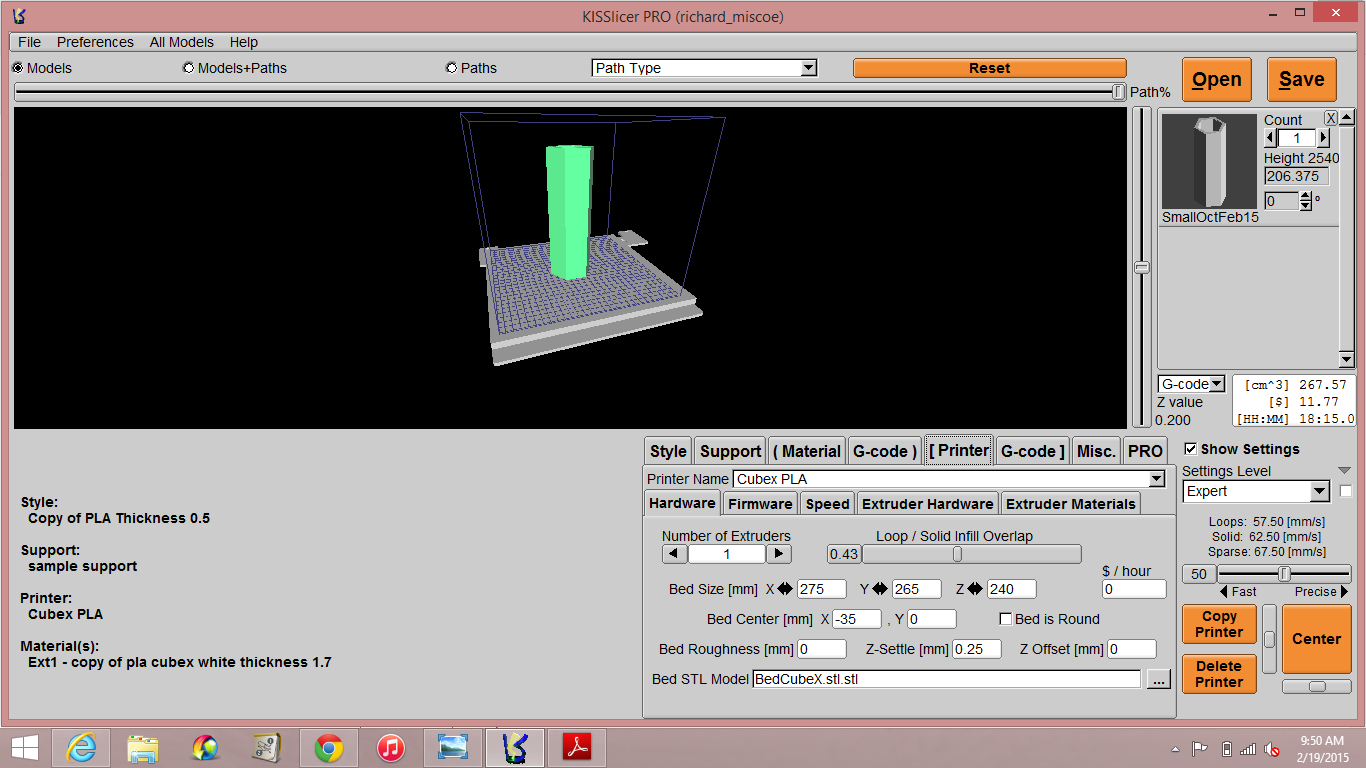1366x768 pixels.
Task: Open the photo viewer taskbar icon
Action: click(x=453, y=747)
